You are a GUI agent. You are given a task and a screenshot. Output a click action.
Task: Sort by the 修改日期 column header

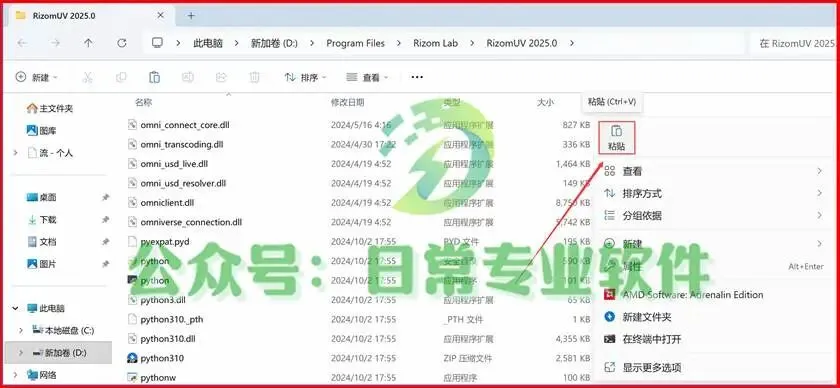(x=348, y=102)
